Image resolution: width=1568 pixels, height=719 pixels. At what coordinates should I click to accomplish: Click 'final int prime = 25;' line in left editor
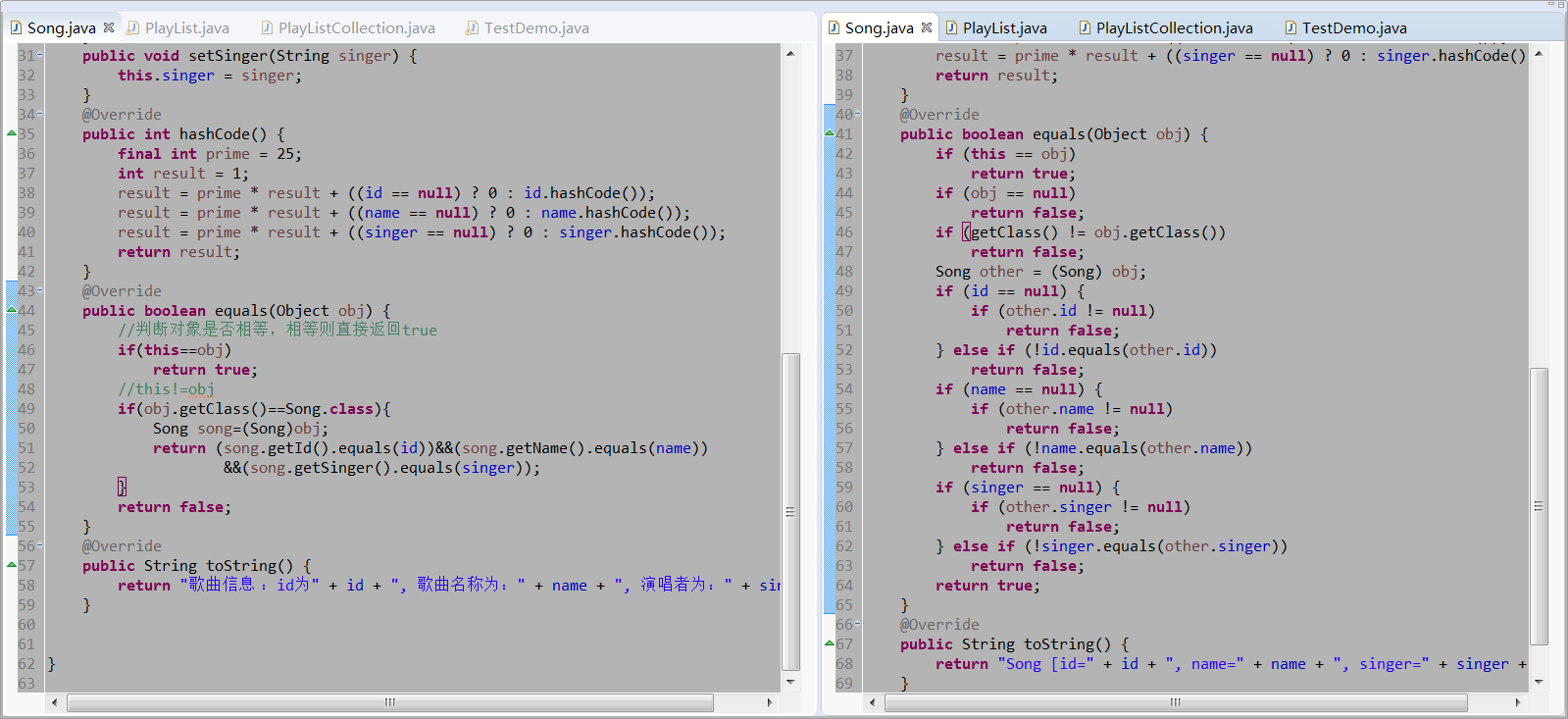pos(210,154)
